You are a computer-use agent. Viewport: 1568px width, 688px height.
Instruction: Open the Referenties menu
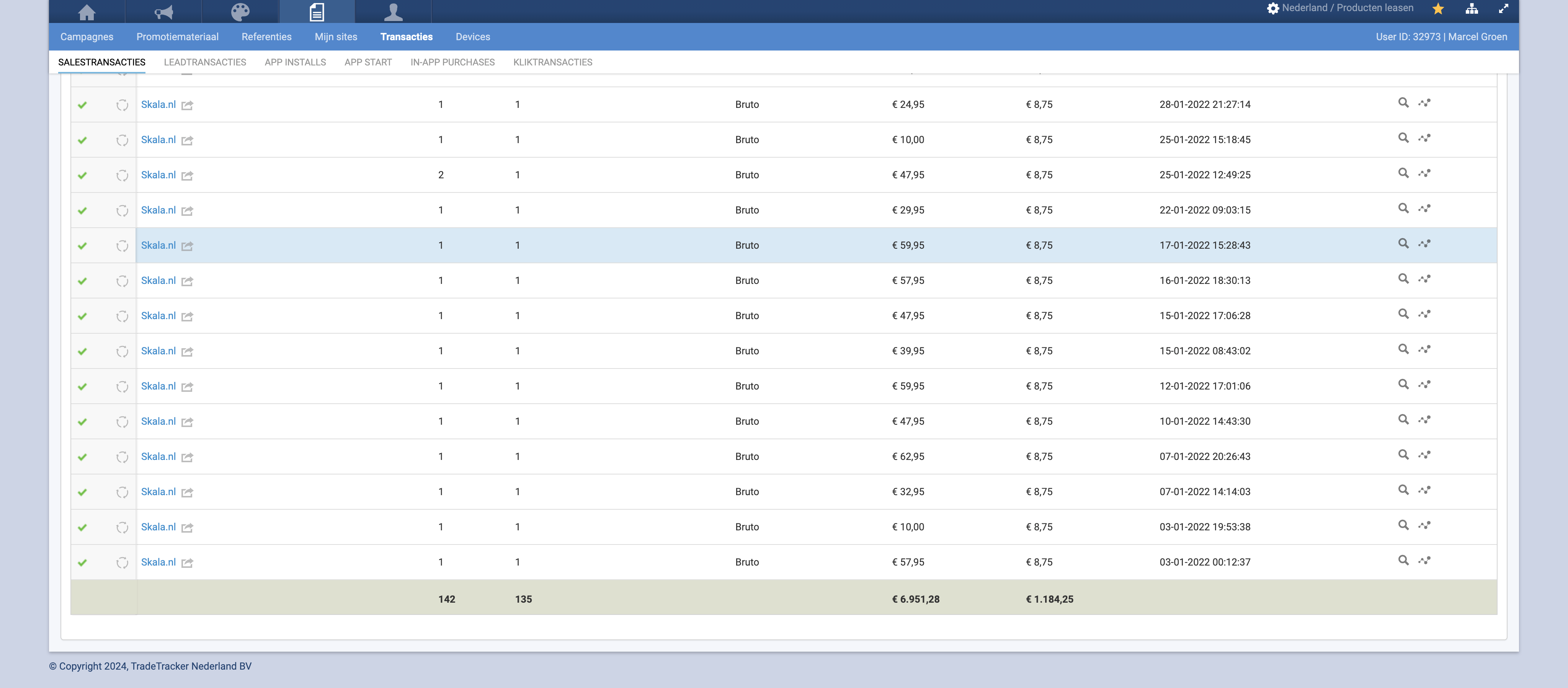pyautogui.click(x=266, y=37)
